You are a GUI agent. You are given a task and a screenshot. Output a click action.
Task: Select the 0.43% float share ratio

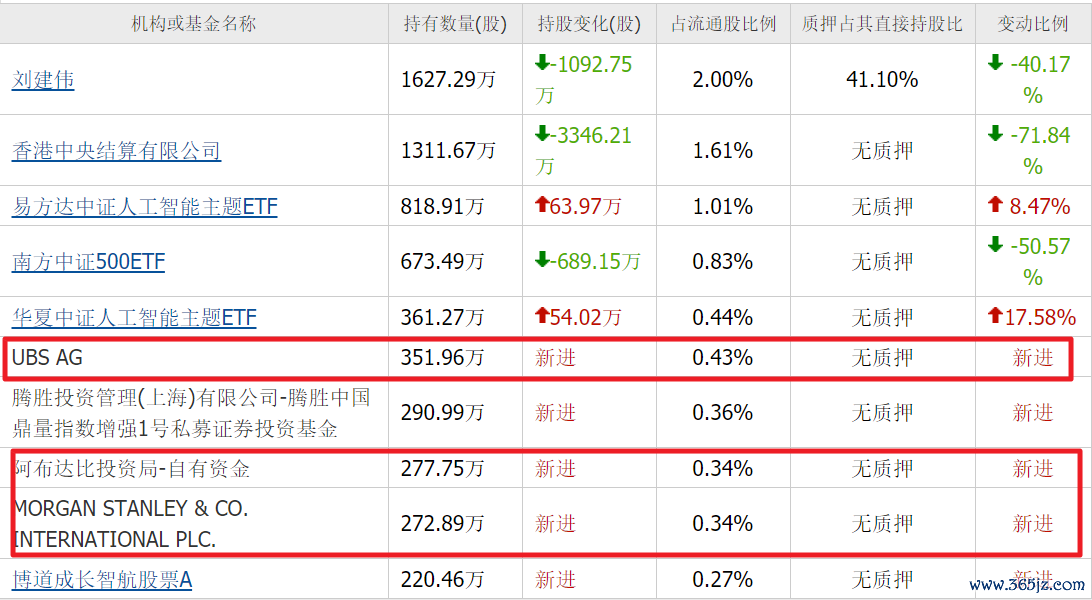click(723, 358)
